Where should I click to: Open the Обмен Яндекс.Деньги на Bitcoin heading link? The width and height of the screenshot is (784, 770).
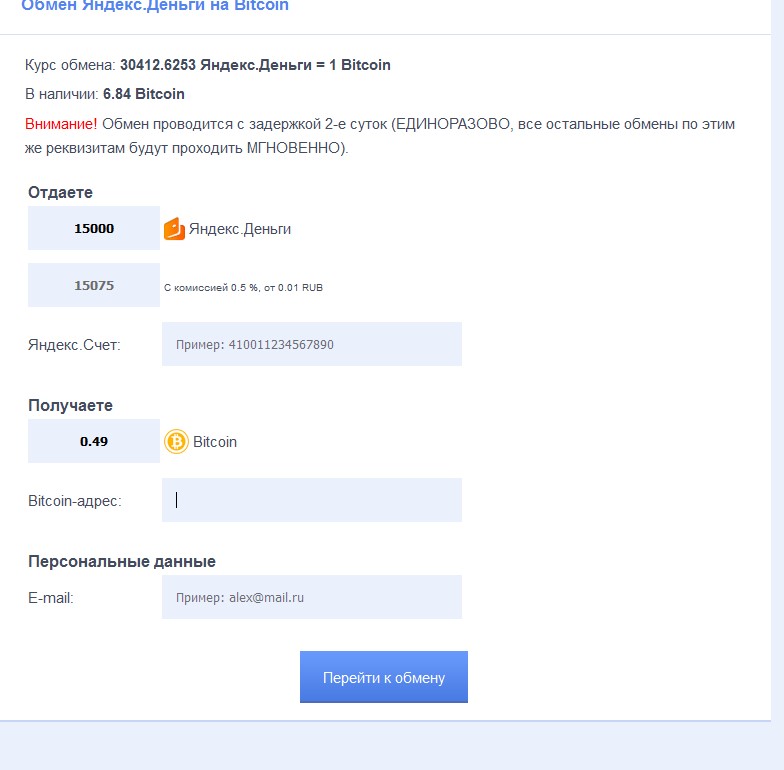(x=155, y=5)
